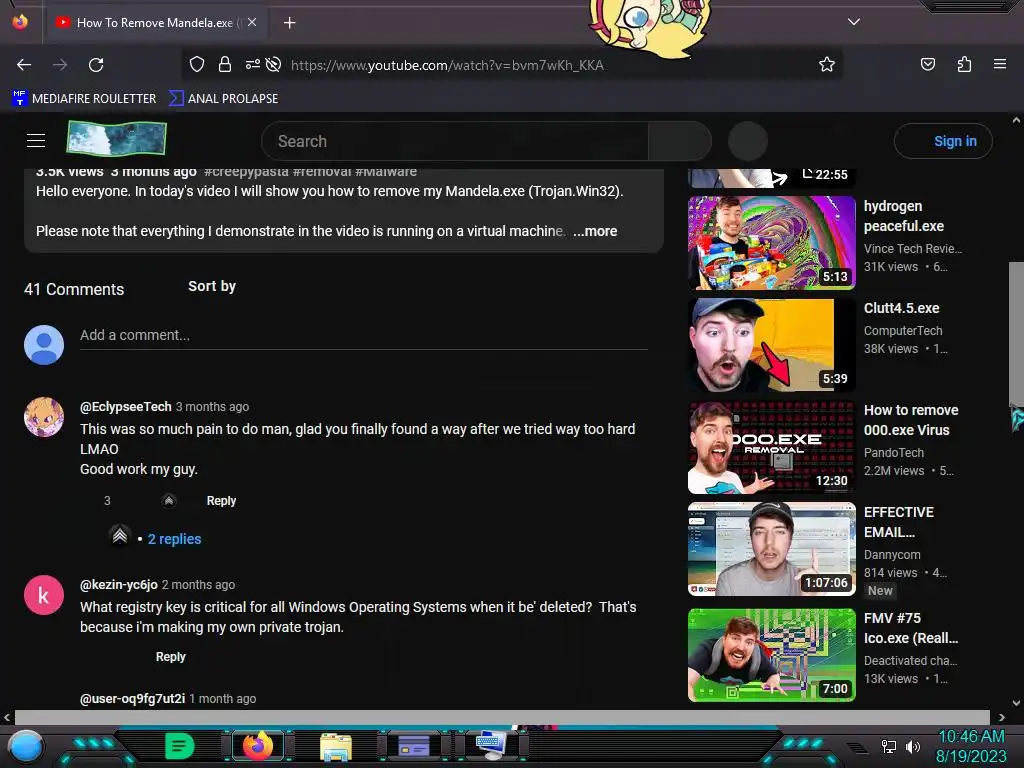
Task: Expand description with ...more
Action: pyautogui.click(x=595, y=231)
